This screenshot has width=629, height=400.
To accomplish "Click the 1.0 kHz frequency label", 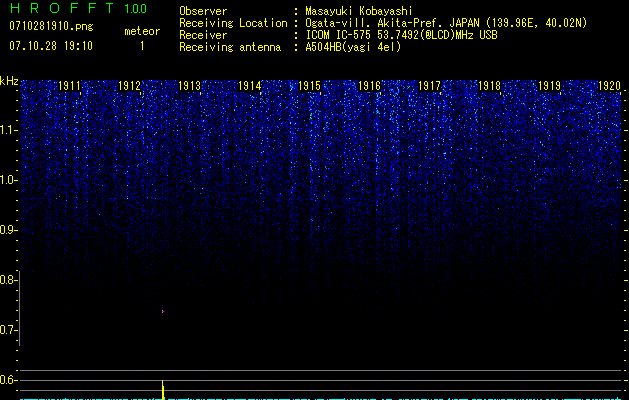I will (8, 180).
